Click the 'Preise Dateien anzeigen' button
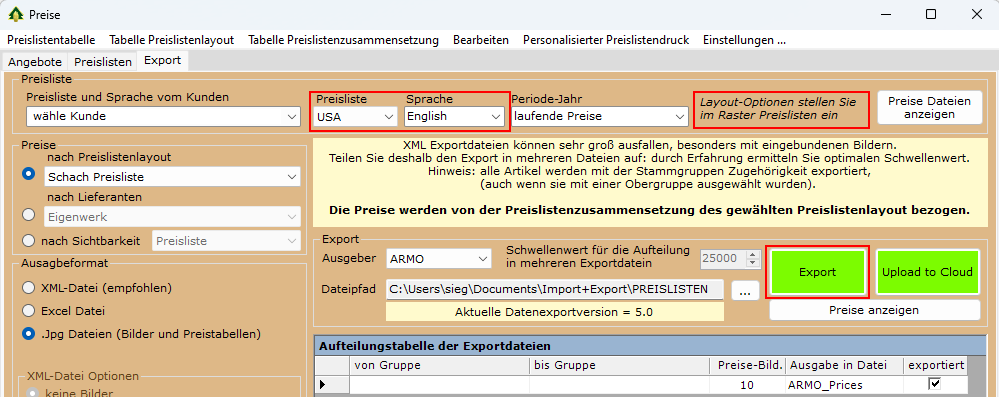The image size is (999, 397). (929, 108)
